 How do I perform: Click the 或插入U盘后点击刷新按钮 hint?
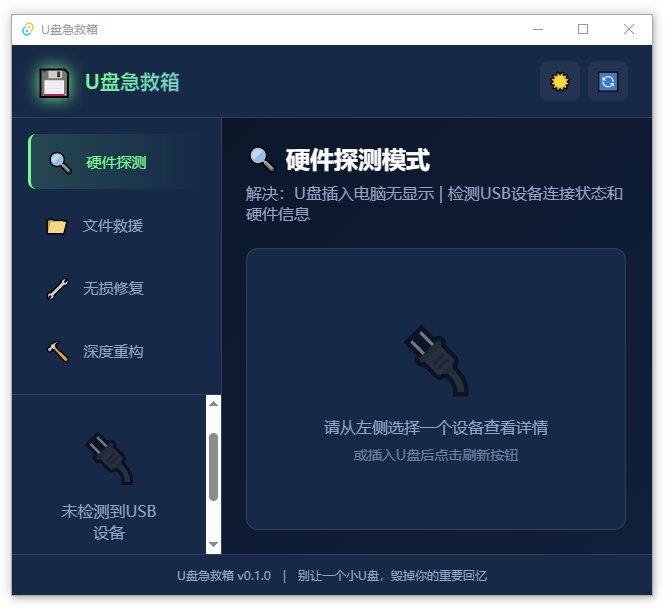435,456
